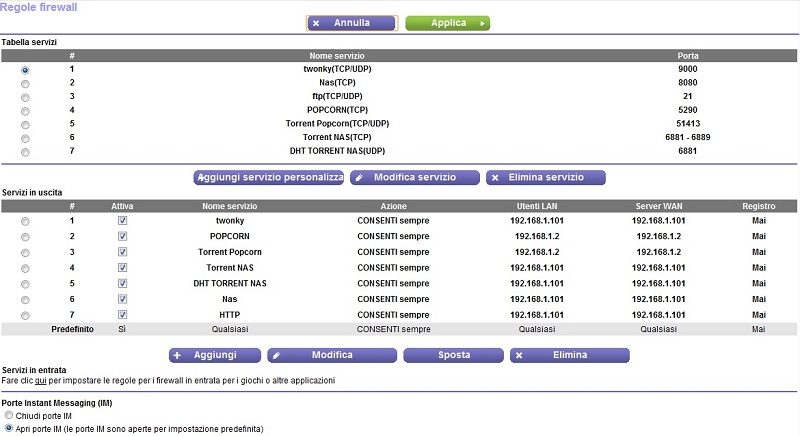
Task: Click the Elimina button for outbound rules
Action: [569, 355]
